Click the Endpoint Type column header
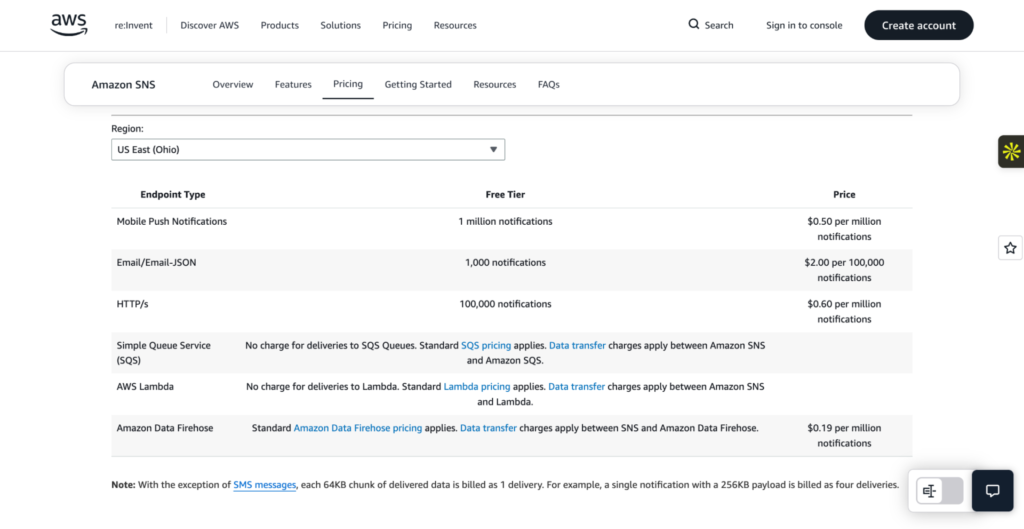 pos(172,195)
